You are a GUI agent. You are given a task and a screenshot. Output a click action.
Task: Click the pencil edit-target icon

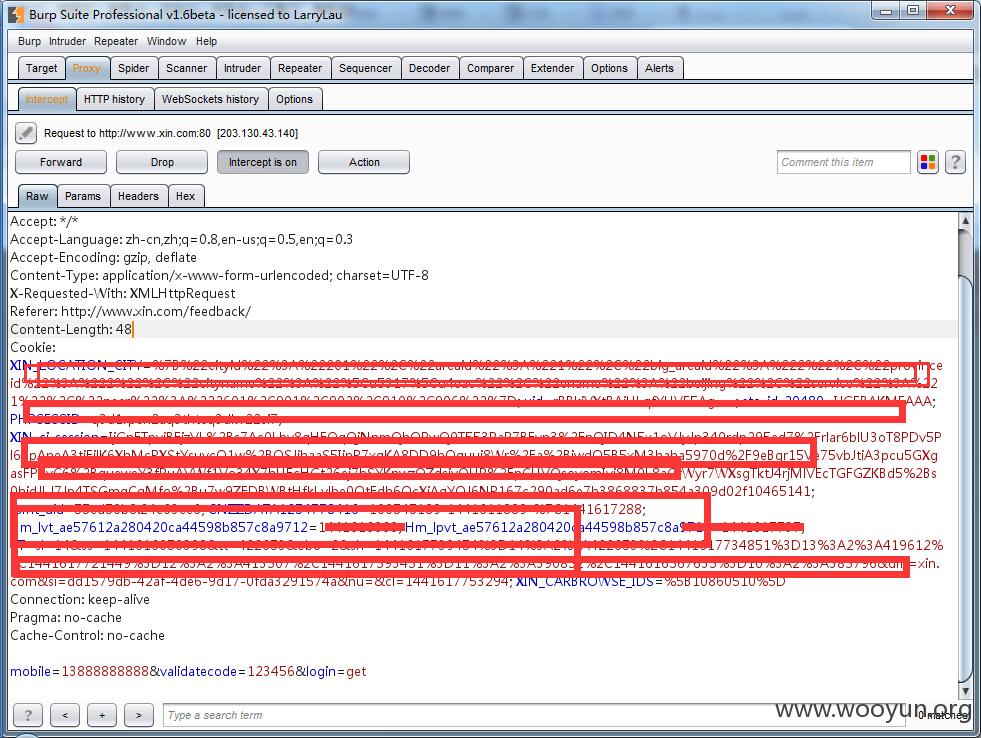(26, 133)
